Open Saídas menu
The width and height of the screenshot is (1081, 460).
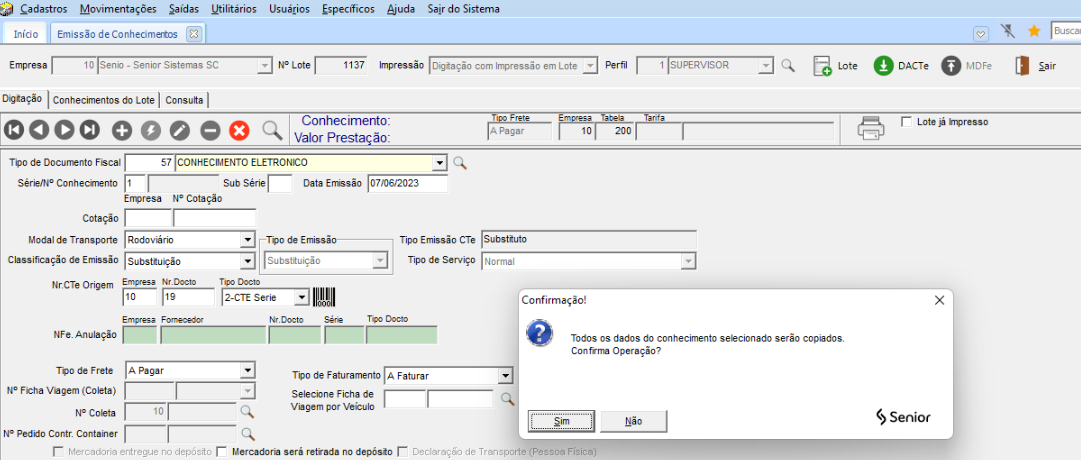(184, 9)
